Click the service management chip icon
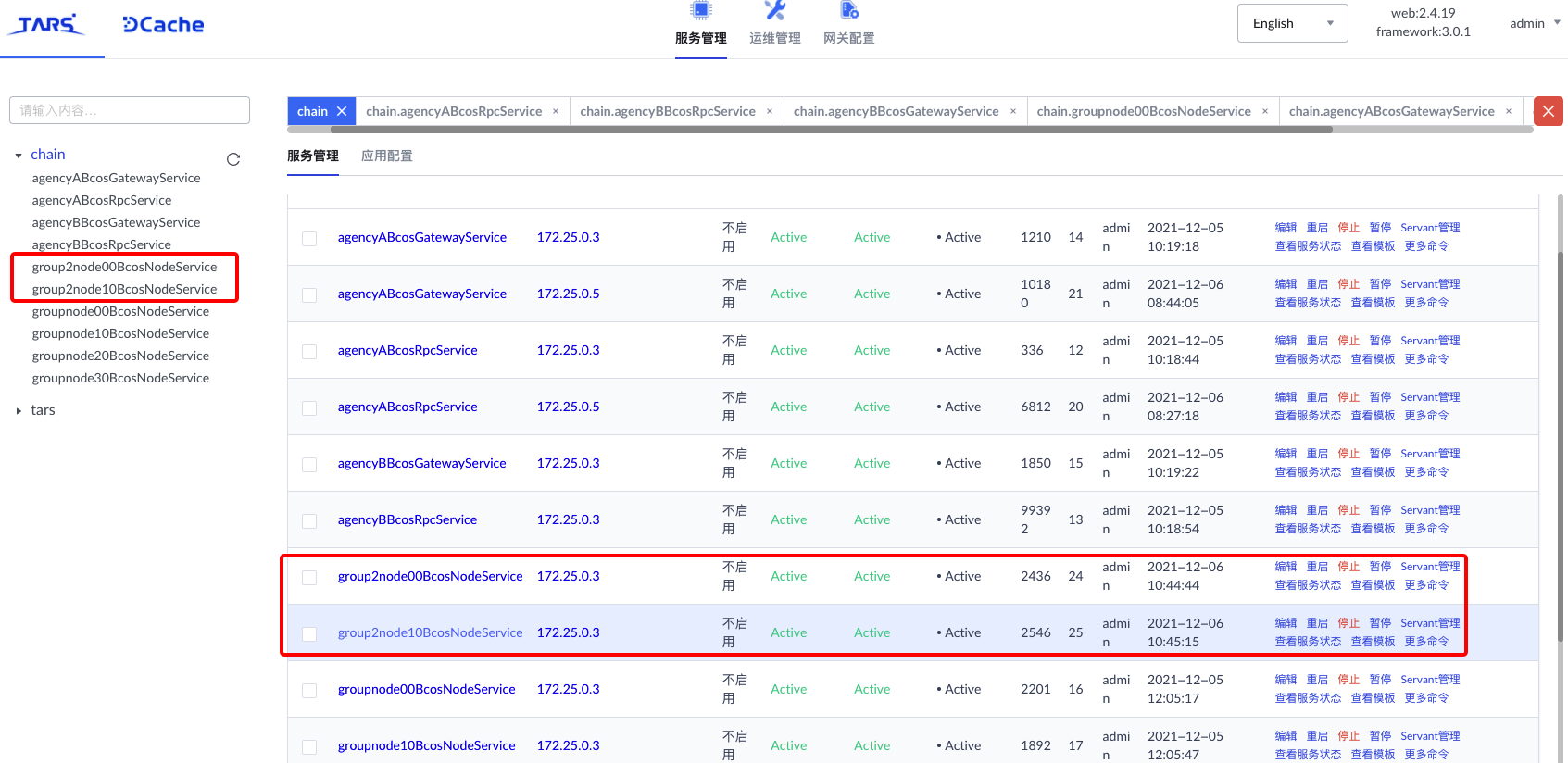This screenshot has height=763, width=1568. 701,10
